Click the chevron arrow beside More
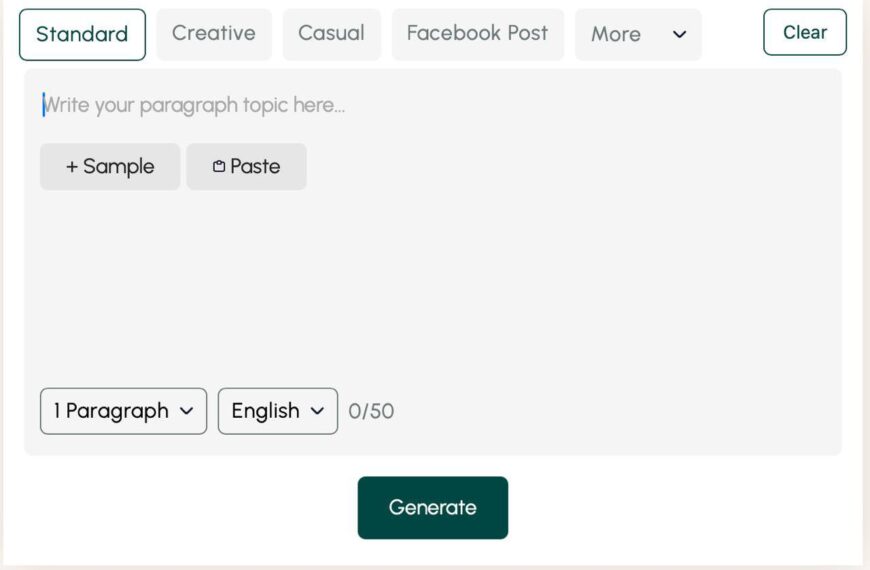 [679, 35]
